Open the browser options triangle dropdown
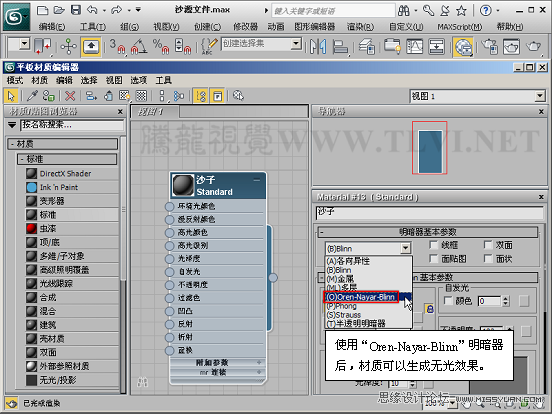 [12, 125]
